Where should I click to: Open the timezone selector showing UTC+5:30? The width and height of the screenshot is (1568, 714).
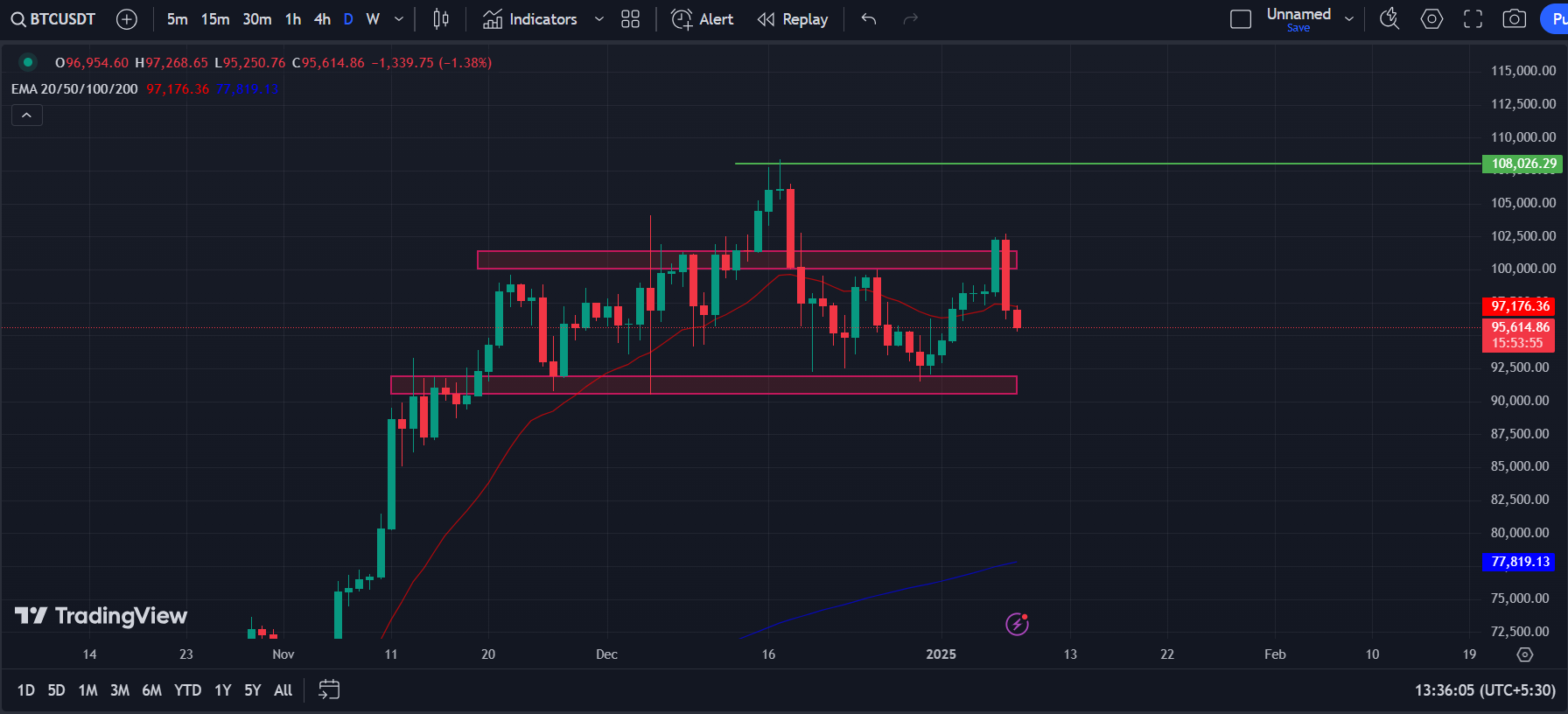pos(1485,690)
